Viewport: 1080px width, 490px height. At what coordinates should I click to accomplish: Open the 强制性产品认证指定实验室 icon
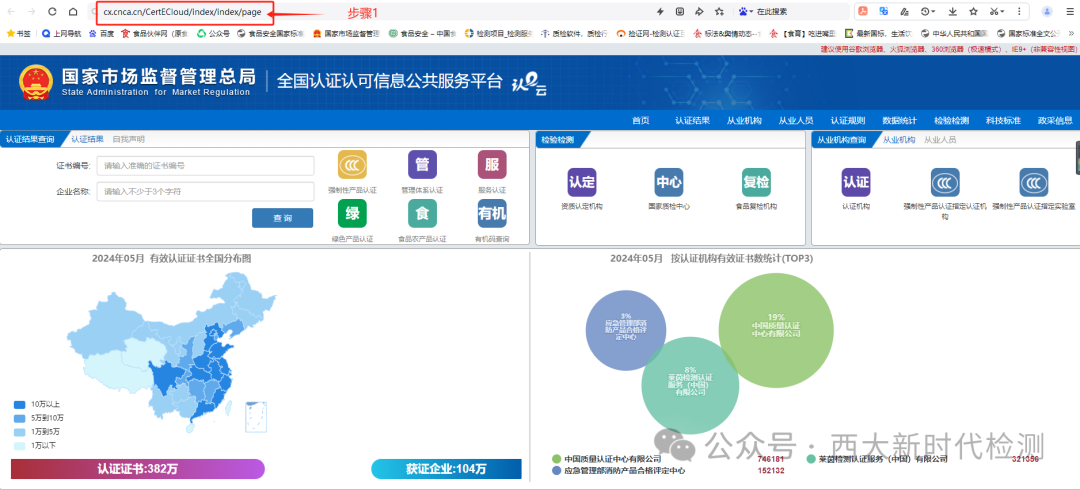point(1034,183)
